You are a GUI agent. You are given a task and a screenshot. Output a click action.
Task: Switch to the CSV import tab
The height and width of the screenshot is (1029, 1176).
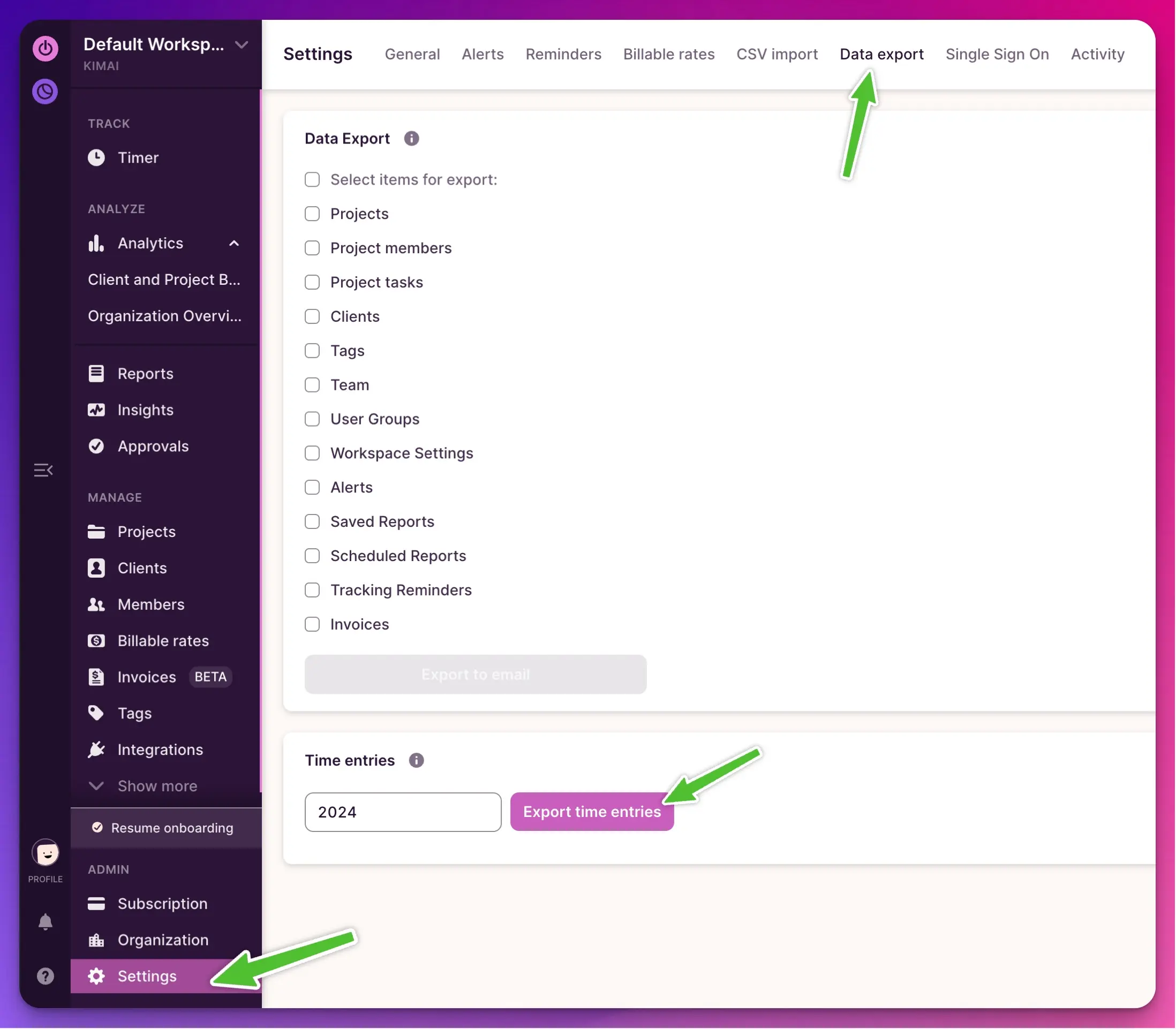(x=777, y=54)
